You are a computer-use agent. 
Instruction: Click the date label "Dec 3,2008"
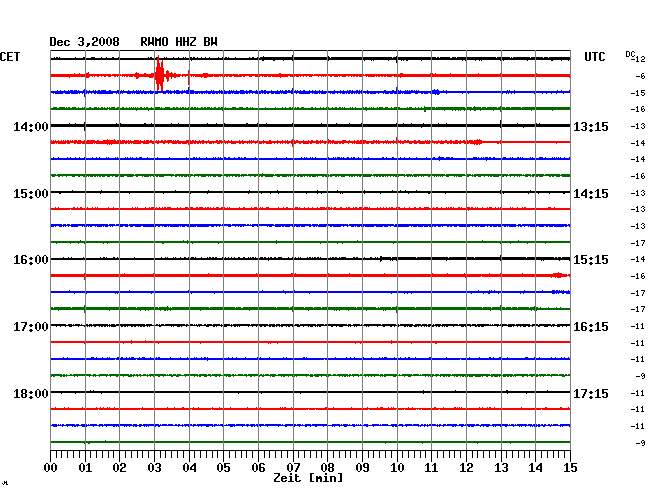pos(85,42)
